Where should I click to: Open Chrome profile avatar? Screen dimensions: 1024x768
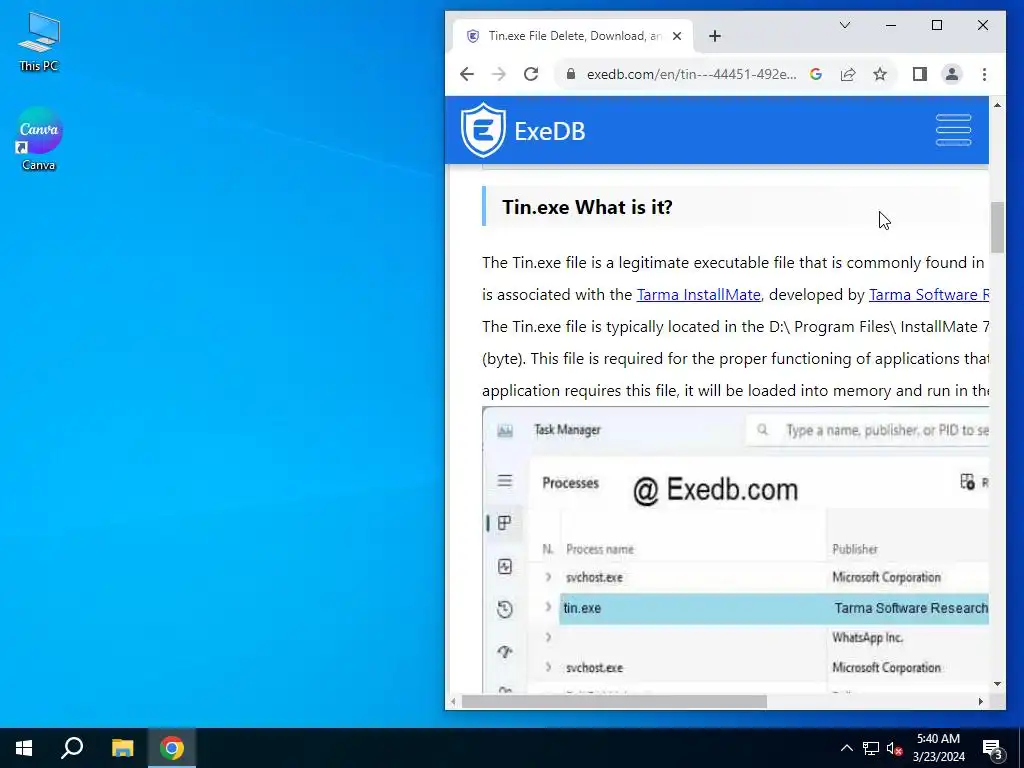[x=952, y=74]
